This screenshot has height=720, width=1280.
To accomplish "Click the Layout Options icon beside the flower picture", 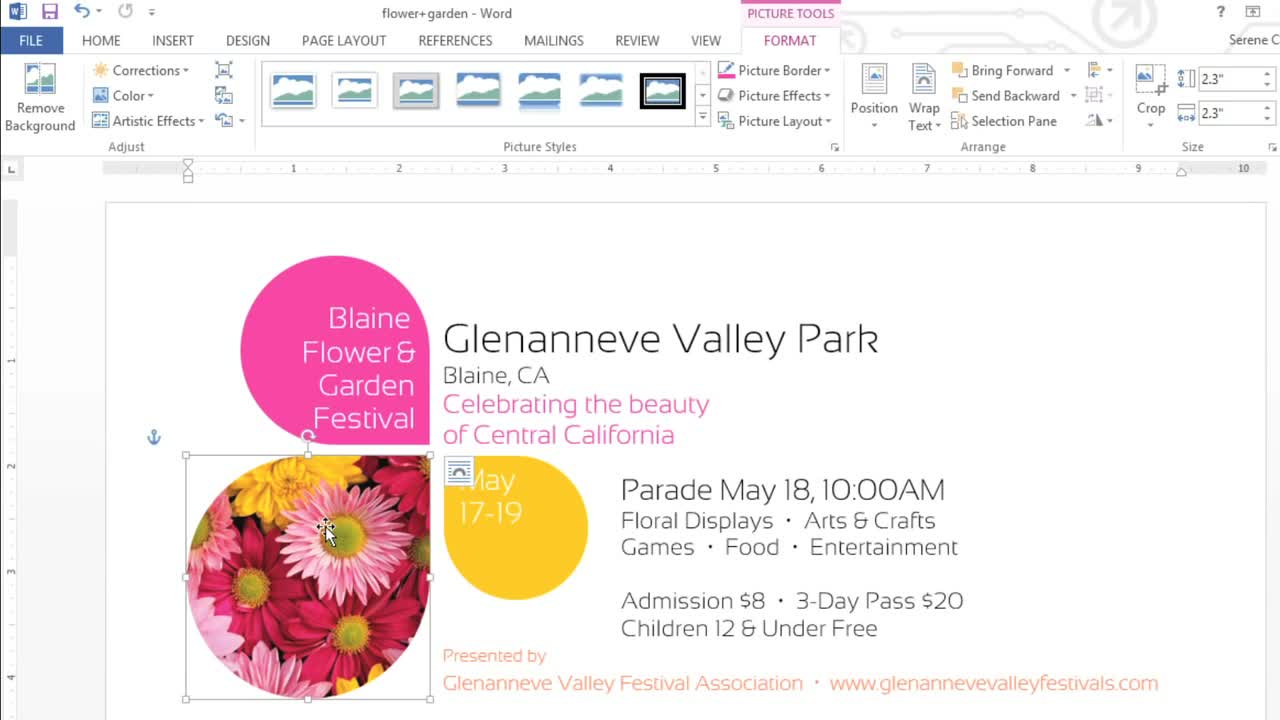I will (x=459, y=472).
